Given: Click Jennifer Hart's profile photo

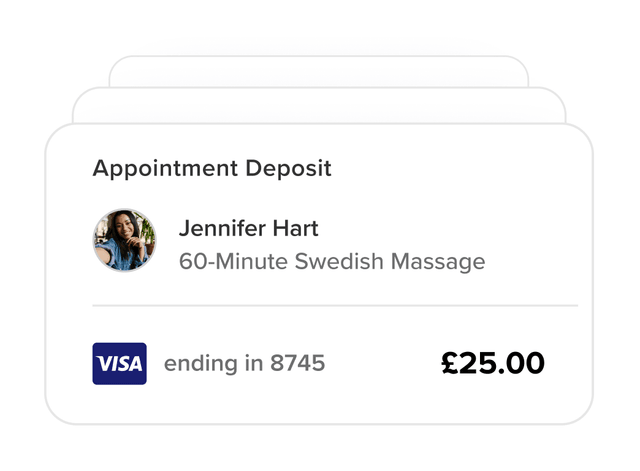Looking at the screenshot, I should click(124, 240).
